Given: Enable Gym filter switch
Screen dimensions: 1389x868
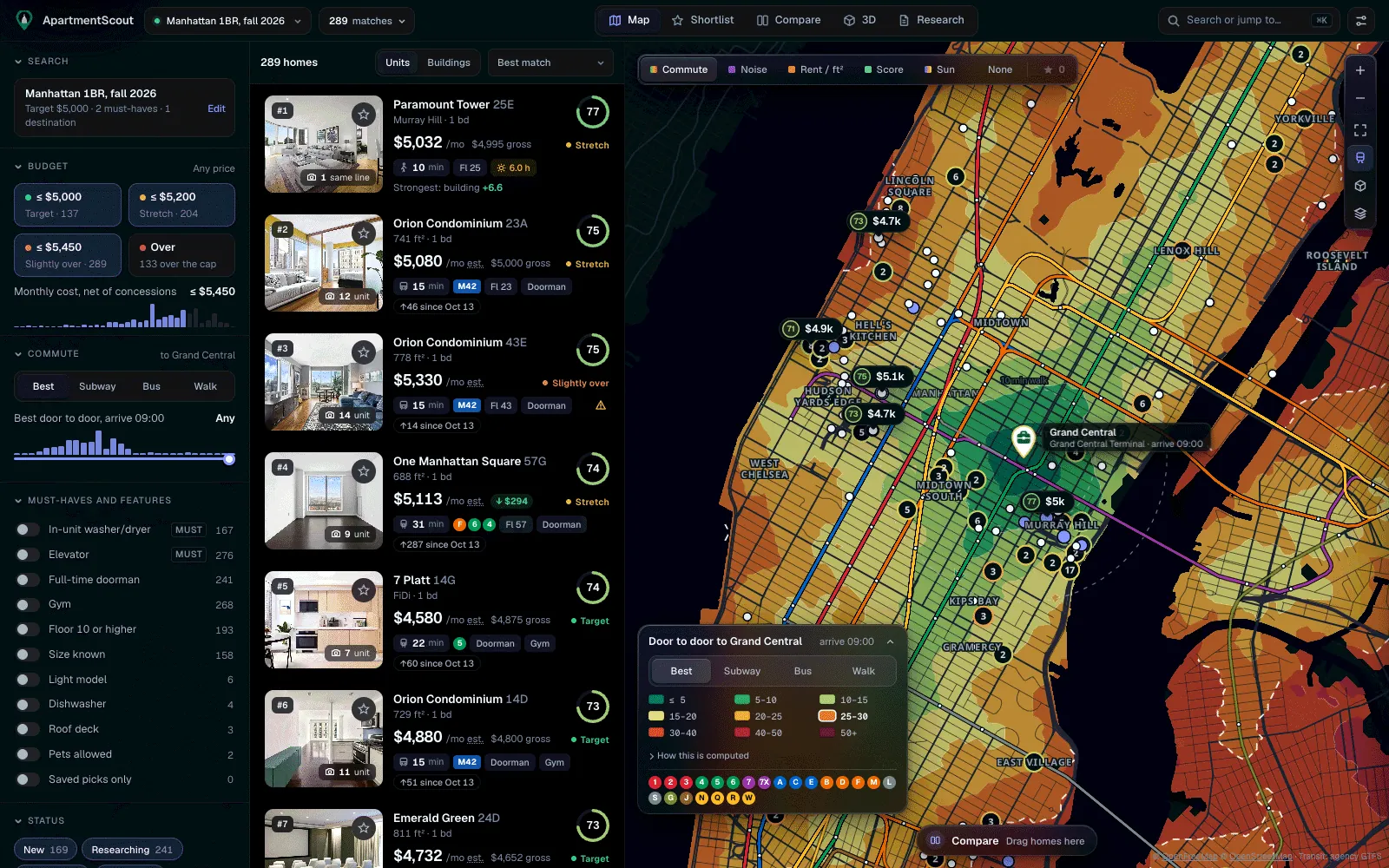Looking at the screenshot, I should click(28, 604).
